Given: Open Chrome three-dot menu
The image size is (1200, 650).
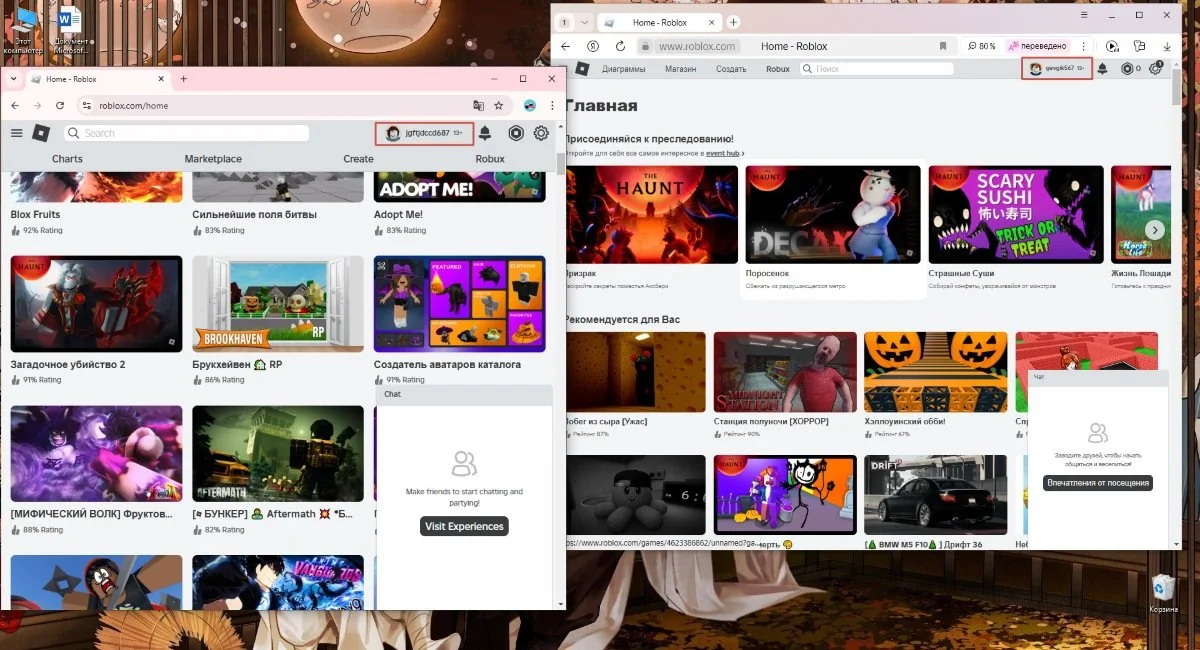Looking at the screenshot, I should tap(553, 105).
